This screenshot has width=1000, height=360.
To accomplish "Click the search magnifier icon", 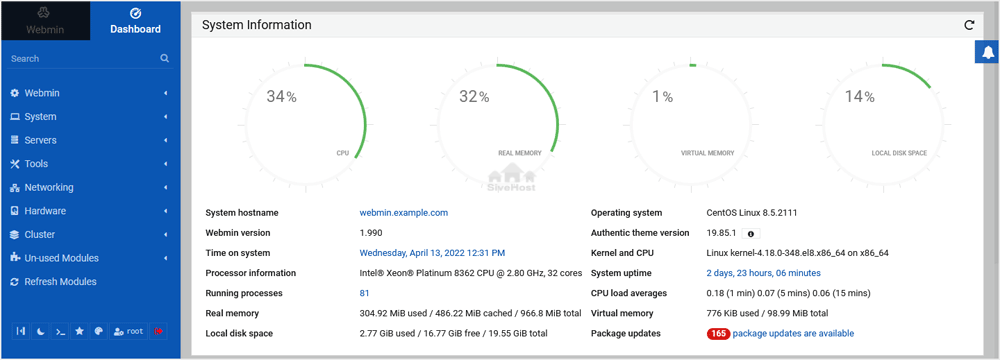I will click(165, 58).
